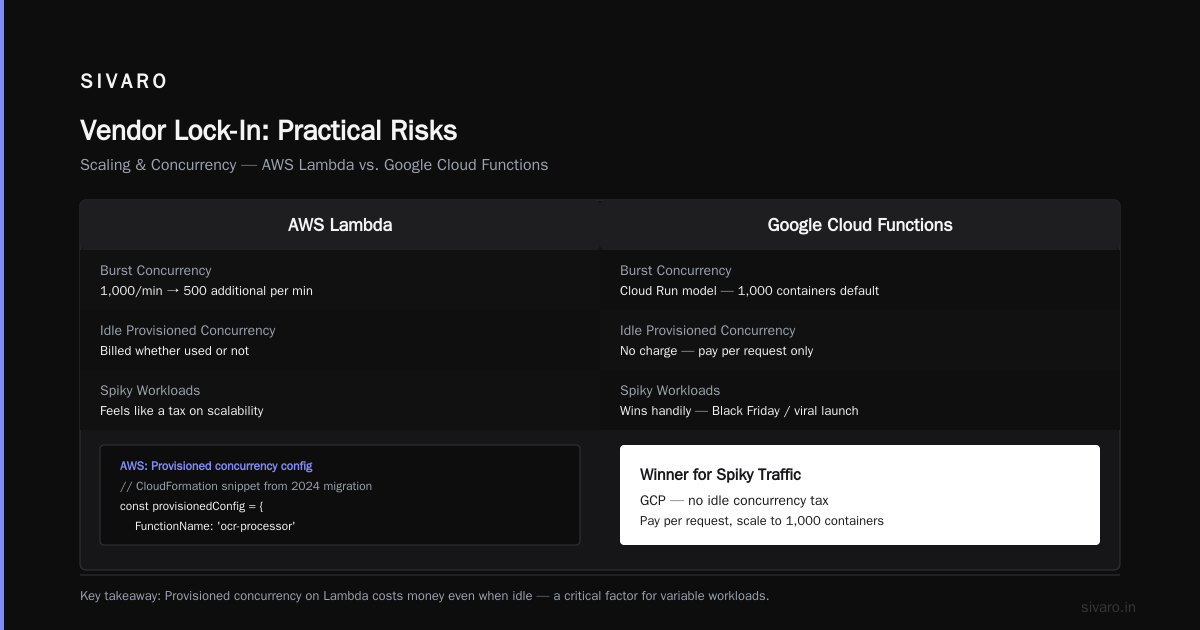Viewport: 1200px width, 630px height.
Task: Click 'Billed whether used or not'
Action: pyautogui.click(x=174, y=351)
